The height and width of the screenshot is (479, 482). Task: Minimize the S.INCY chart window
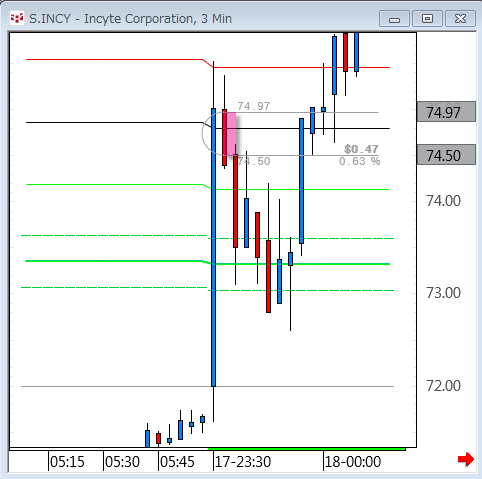point(394,19)
